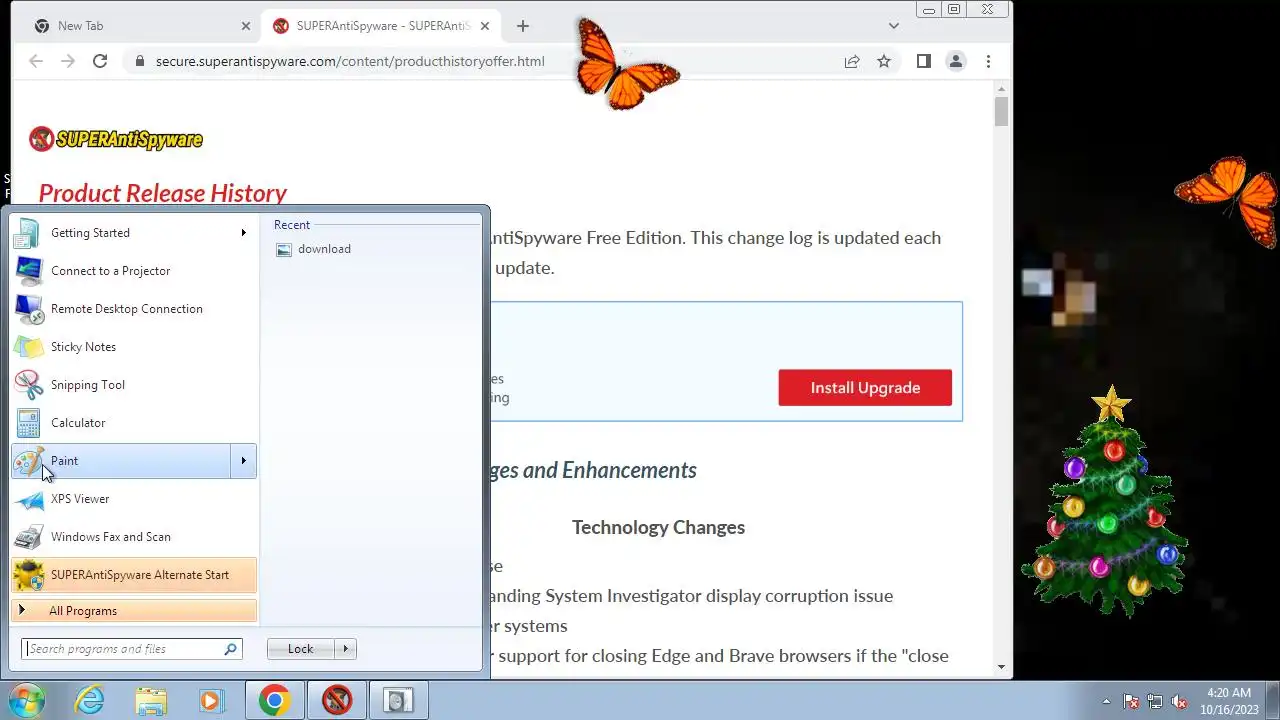Click the Snipping Tool scissors icon
1280x720 pixels.
pos(28,385)
